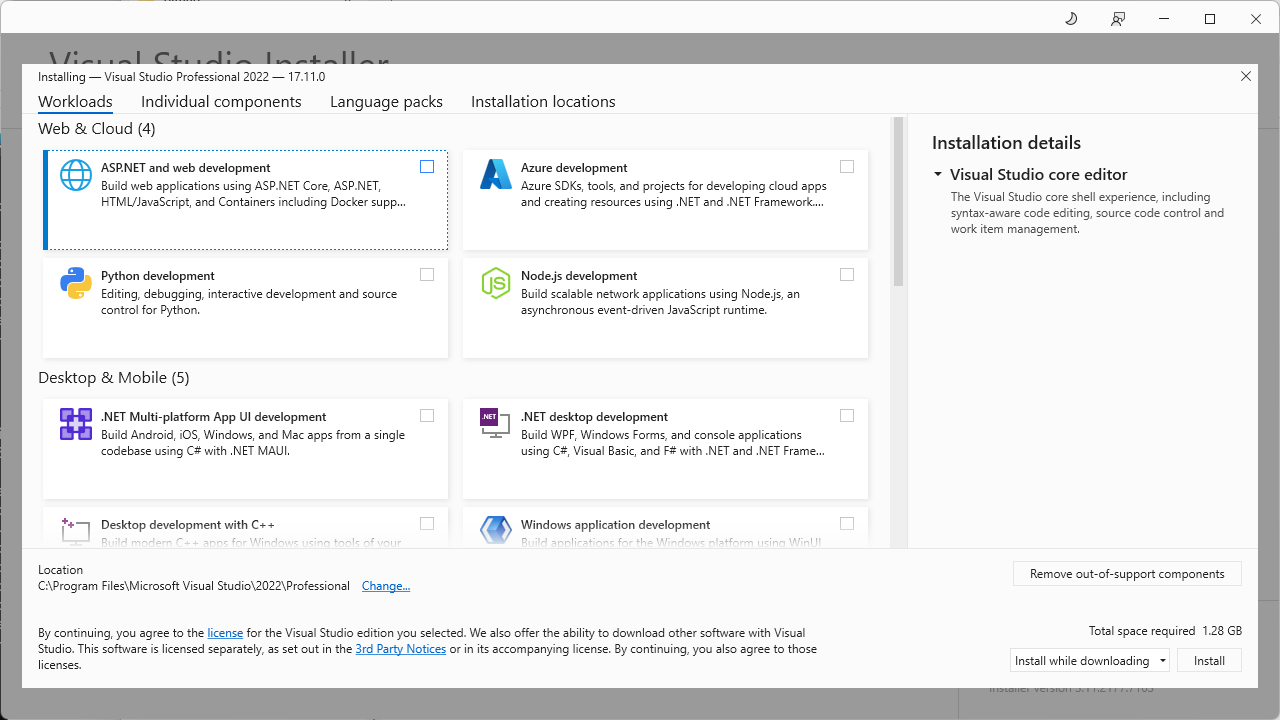The width and height of the screenshot is (1280, 720).
Task: Open the 3rd Party Notices link
Action: [x=401, y=649]
